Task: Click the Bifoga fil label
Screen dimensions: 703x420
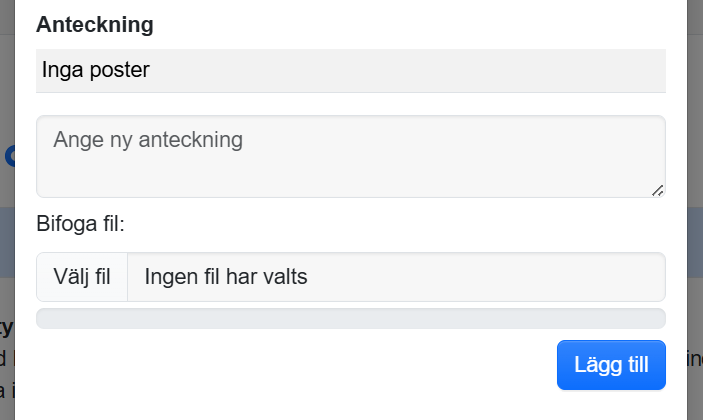Action: click(x=80, y=224)
